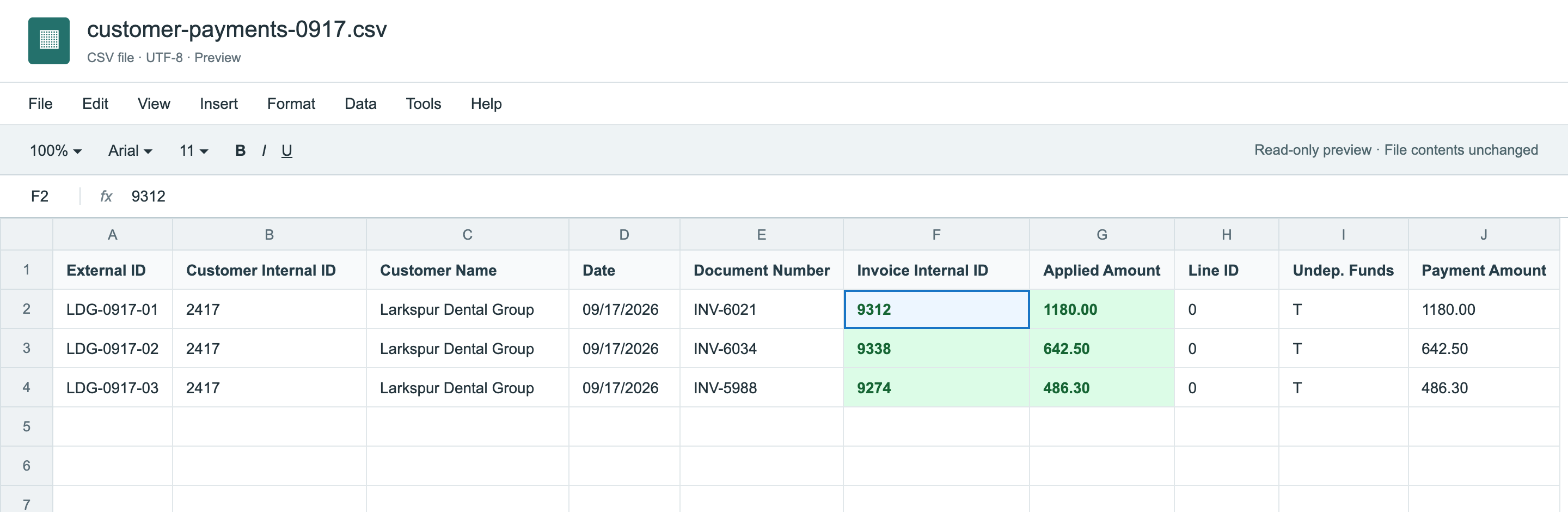Toggle Underline formatting button
This screenshot has height=512, width=1568.
click(x=287, y=150)
